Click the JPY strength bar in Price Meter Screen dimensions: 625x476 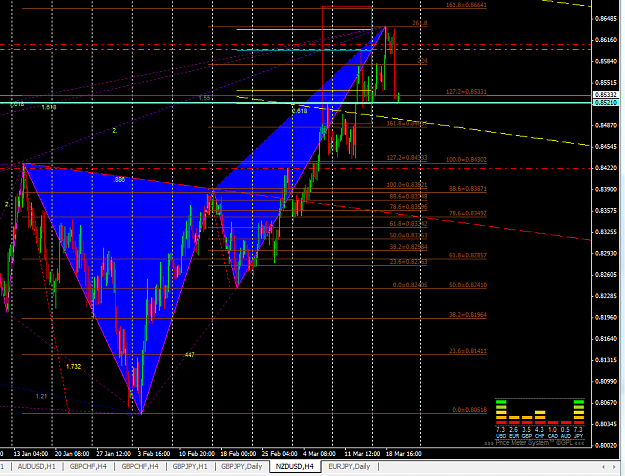click(579, 412)
